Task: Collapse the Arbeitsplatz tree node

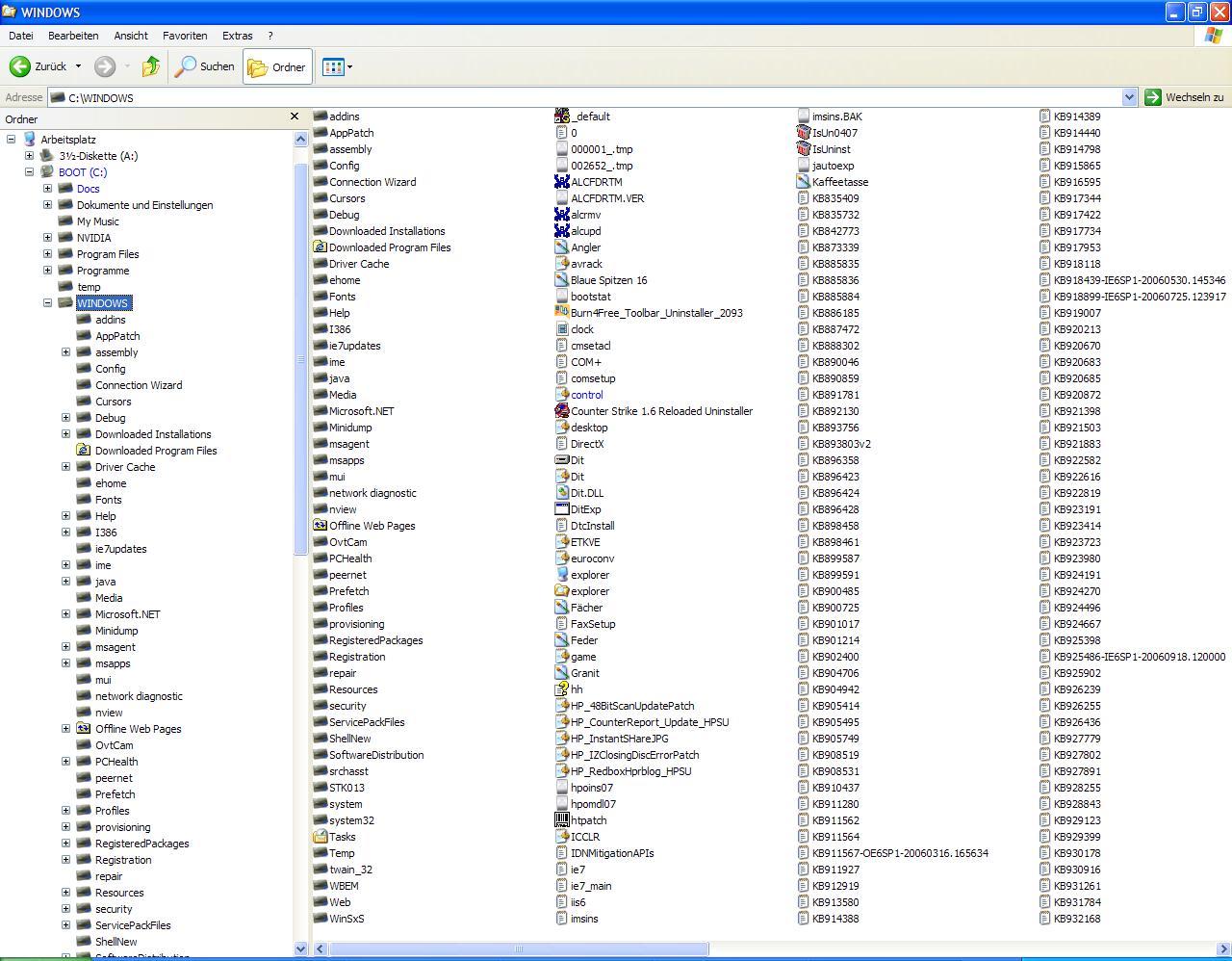Action: 12,140
